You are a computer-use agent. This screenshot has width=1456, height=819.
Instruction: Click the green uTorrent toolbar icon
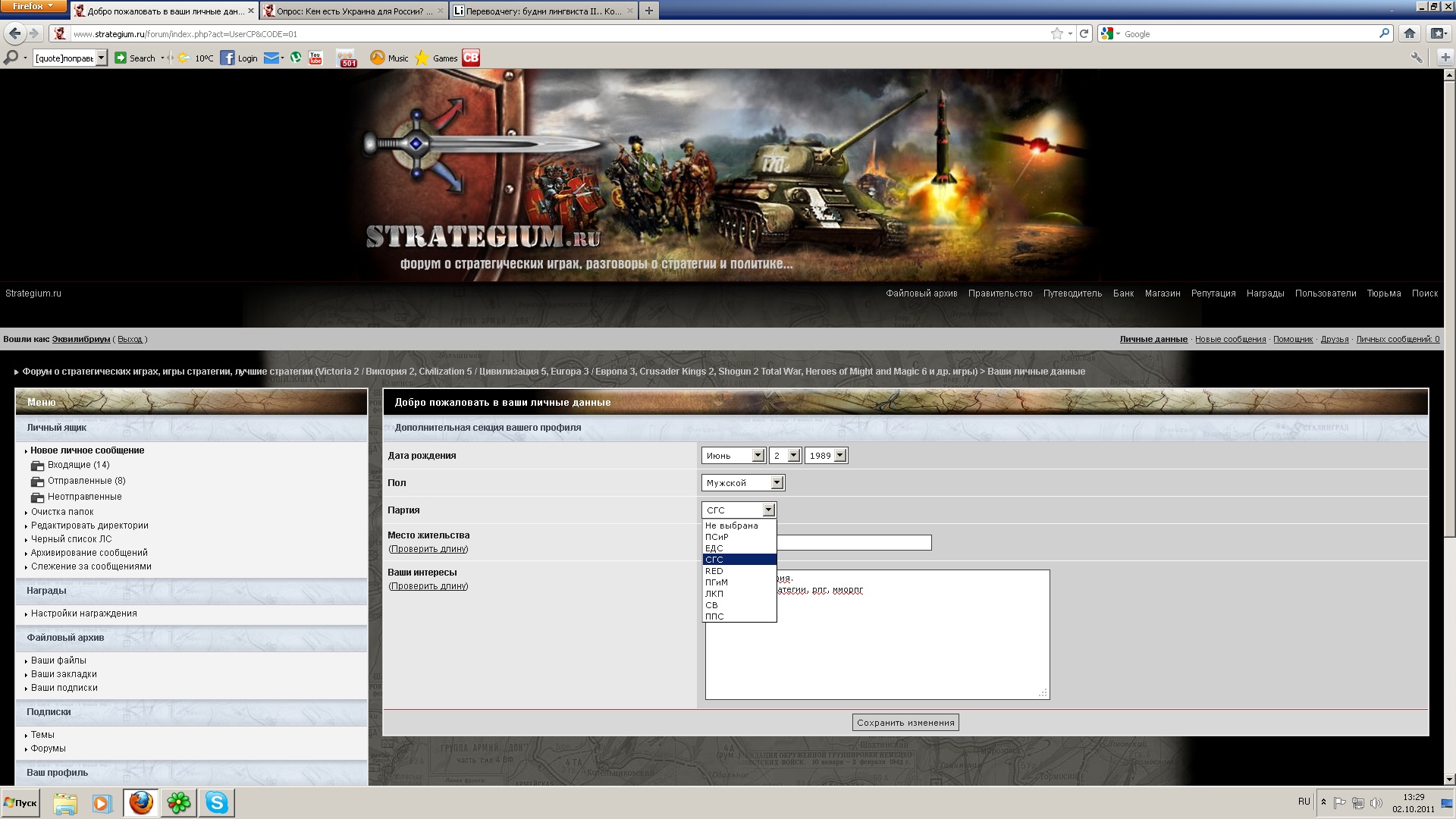(296, 58)
